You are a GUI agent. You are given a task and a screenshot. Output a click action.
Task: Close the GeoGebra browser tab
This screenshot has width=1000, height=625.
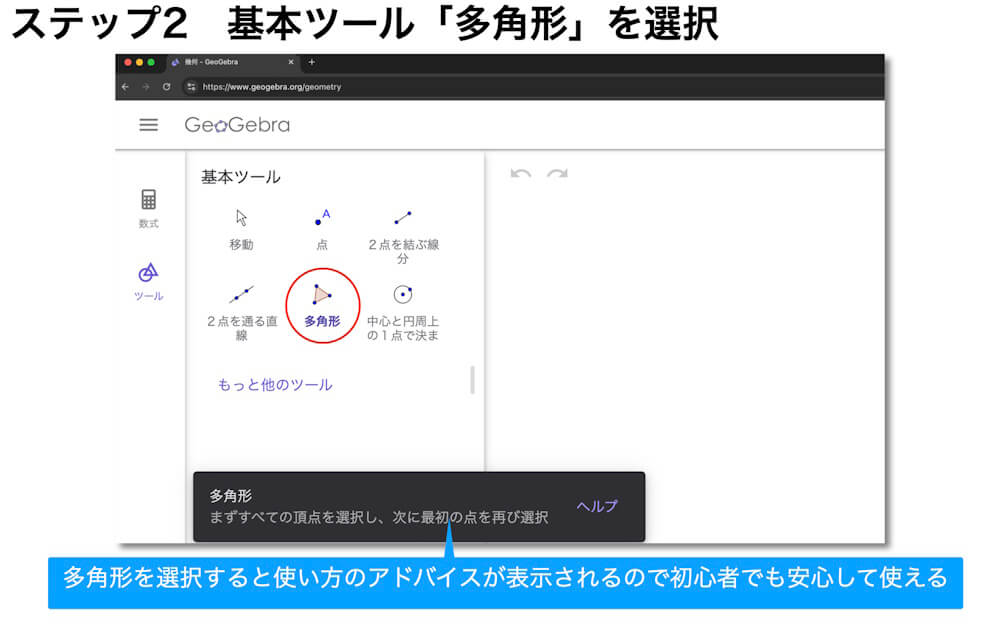point(291,62)
